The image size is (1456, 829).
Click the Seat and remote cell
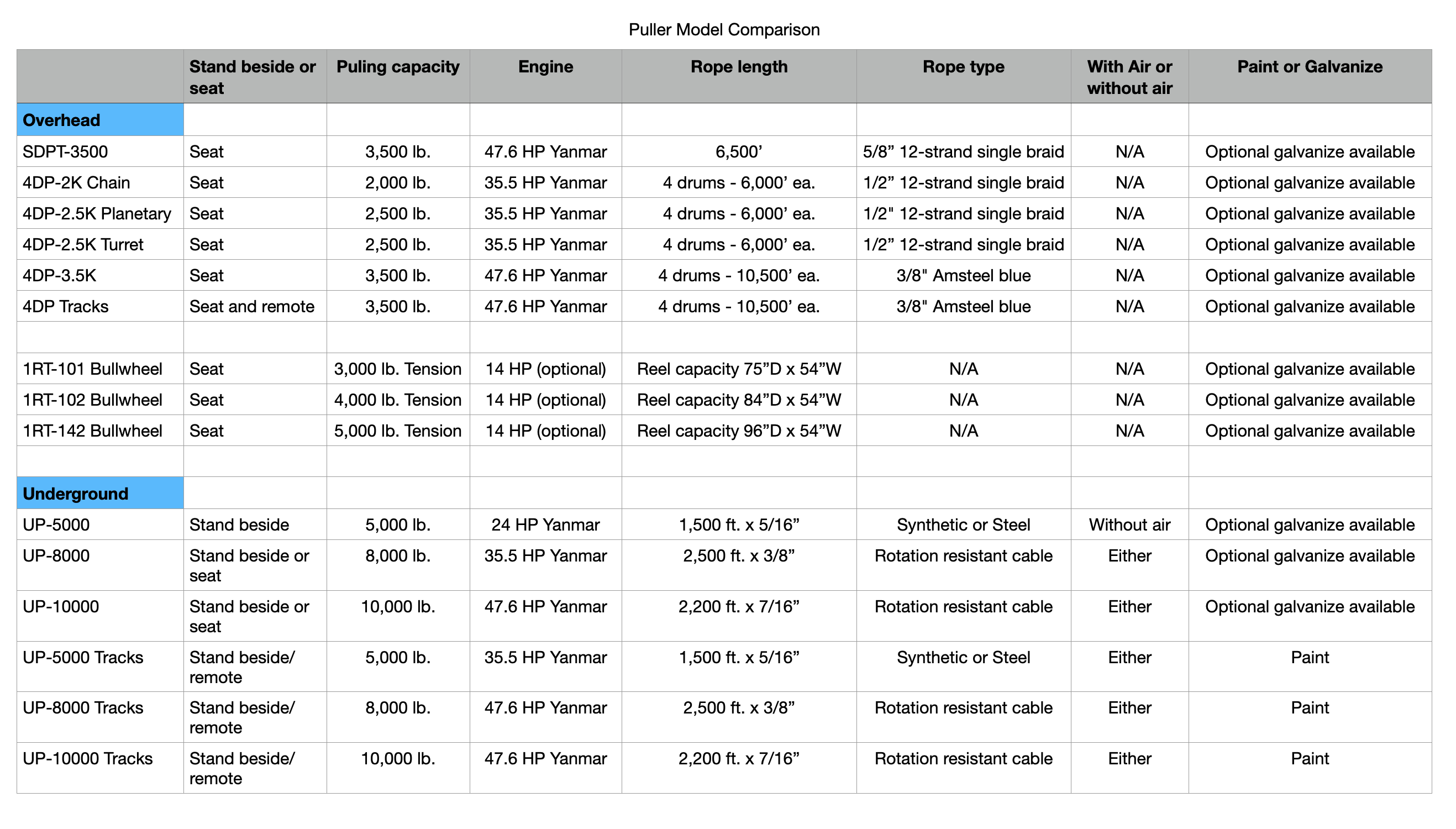(x=251, y=306)
